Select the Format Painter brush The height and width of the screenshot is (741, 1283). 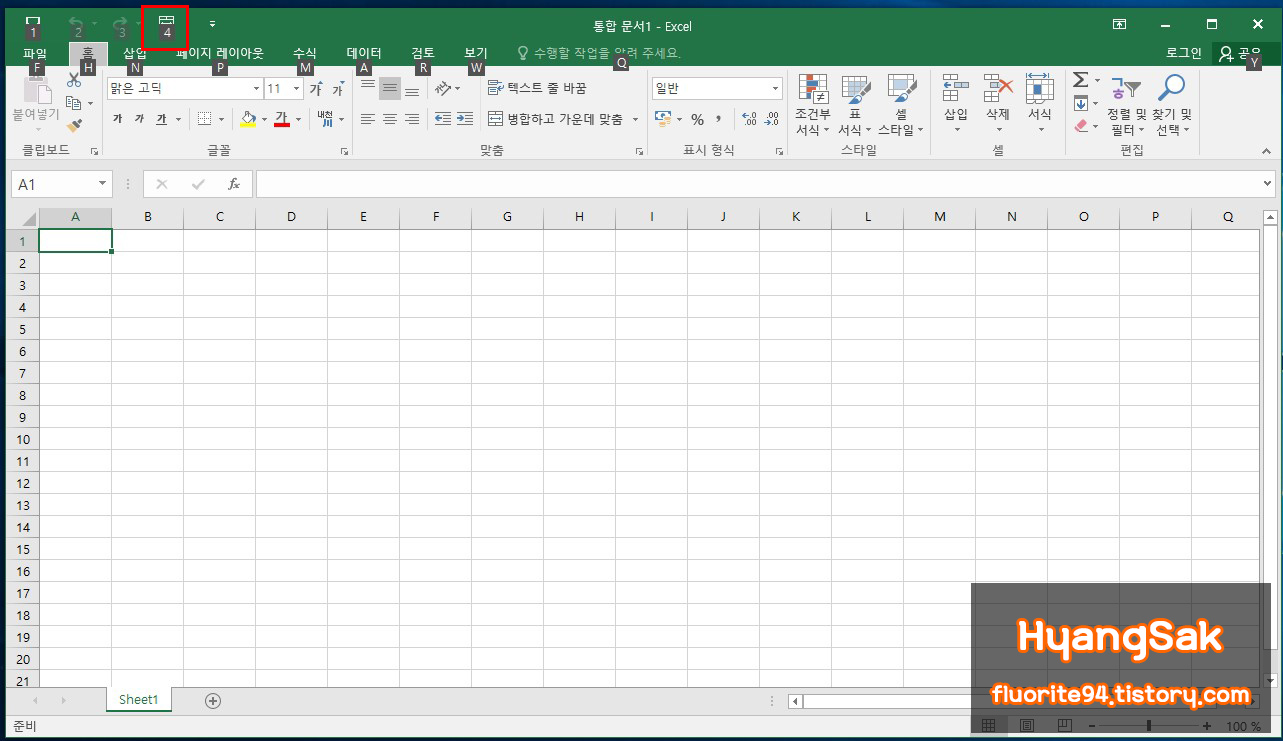[74, 125]
